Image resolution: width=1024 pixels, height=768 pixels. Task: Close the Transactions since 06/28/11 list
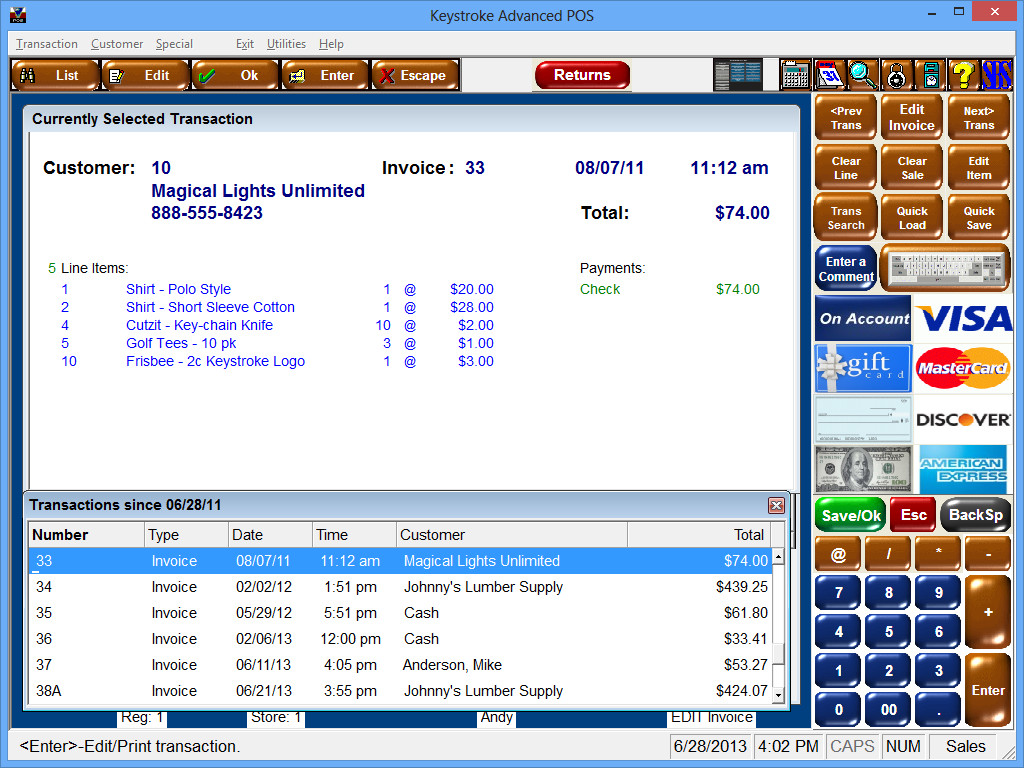(776, 505)
